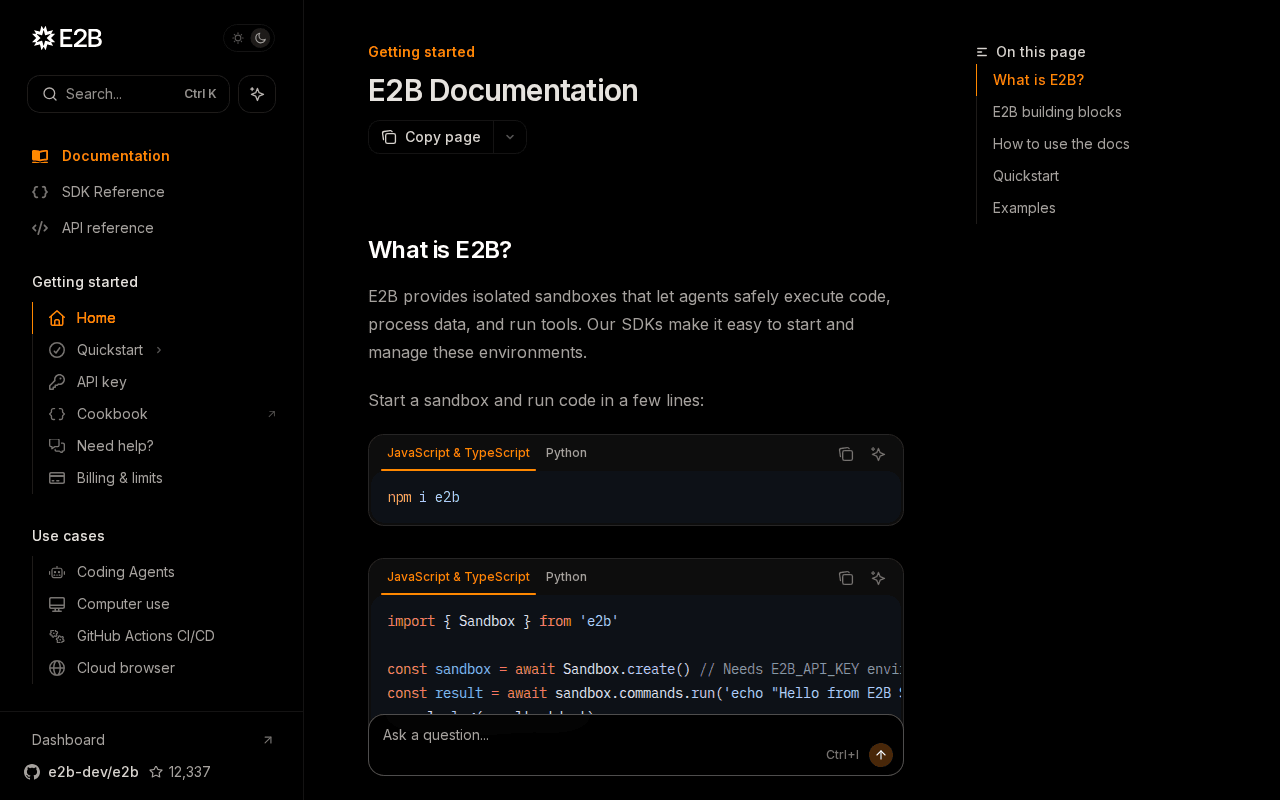The image size is (1280, 800).
Task: Click the API reference code icon
Action: tap(40, 228)
